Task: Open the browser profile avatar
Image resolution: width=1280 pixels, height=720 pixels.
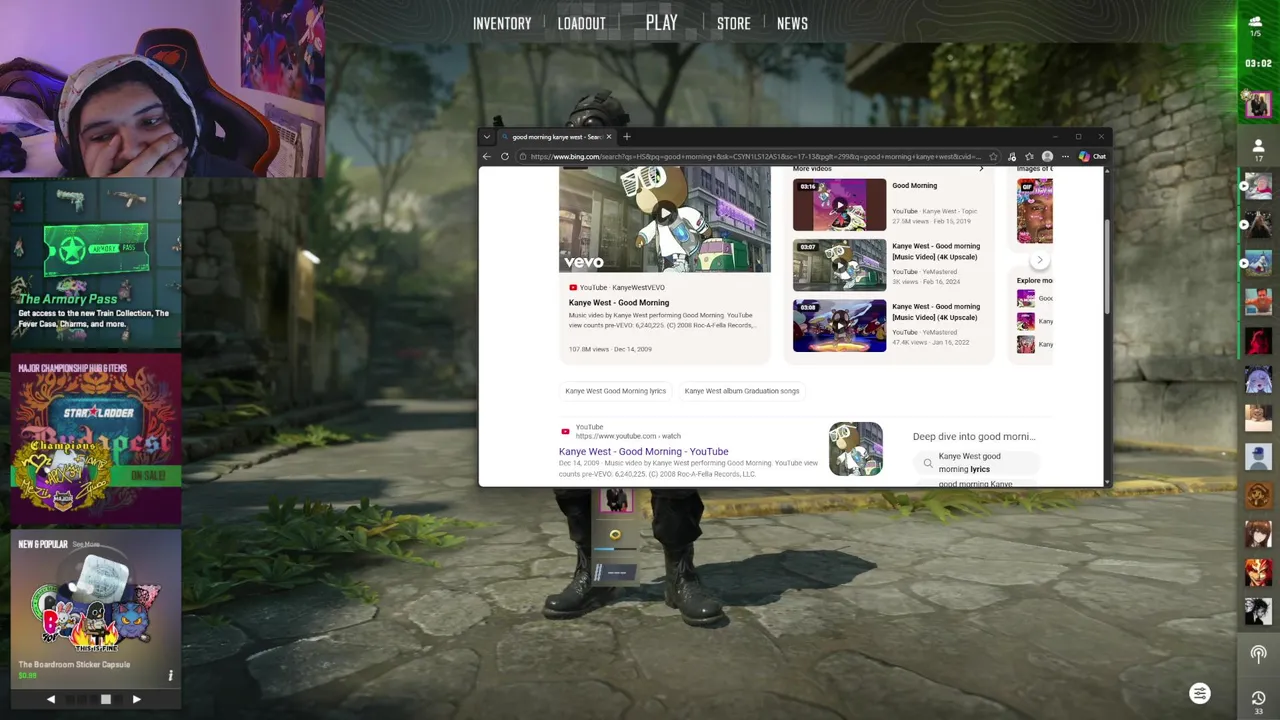Action: pos(1047,156)
